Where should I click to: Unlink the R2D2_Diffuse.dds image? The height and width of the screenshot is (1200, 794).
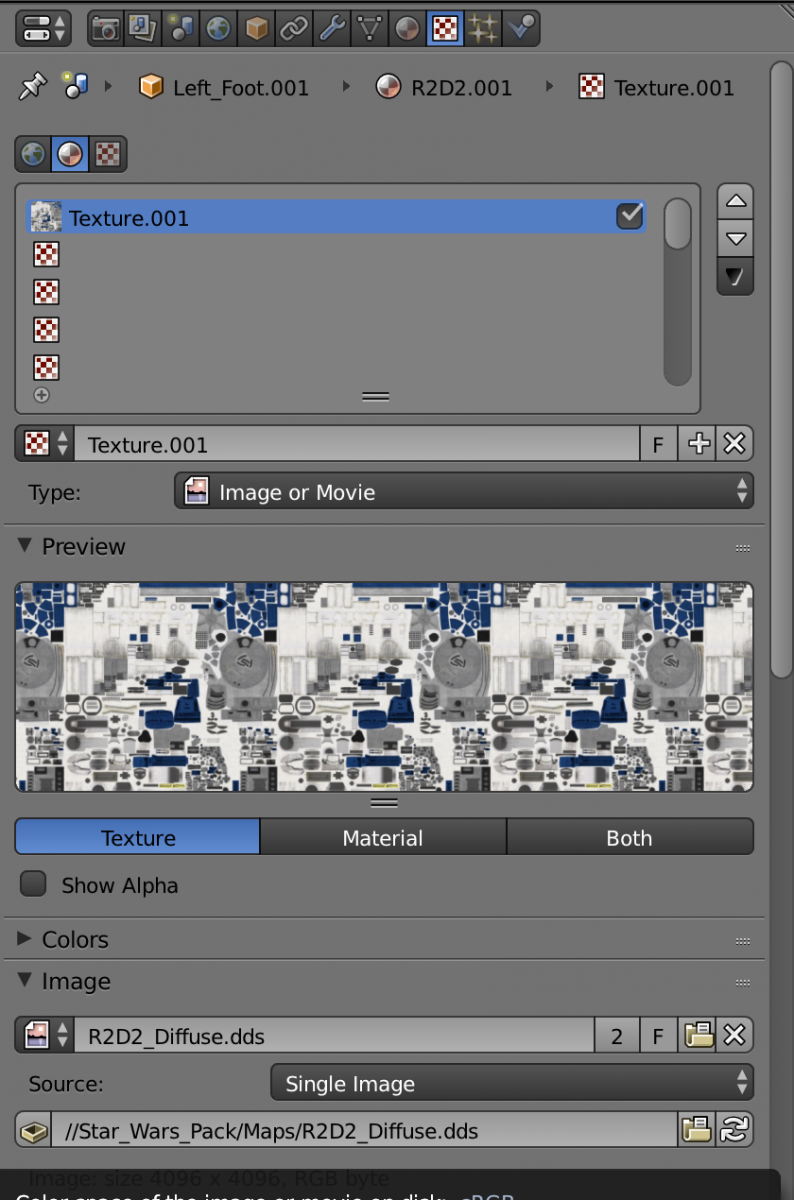pos(735,1035)
